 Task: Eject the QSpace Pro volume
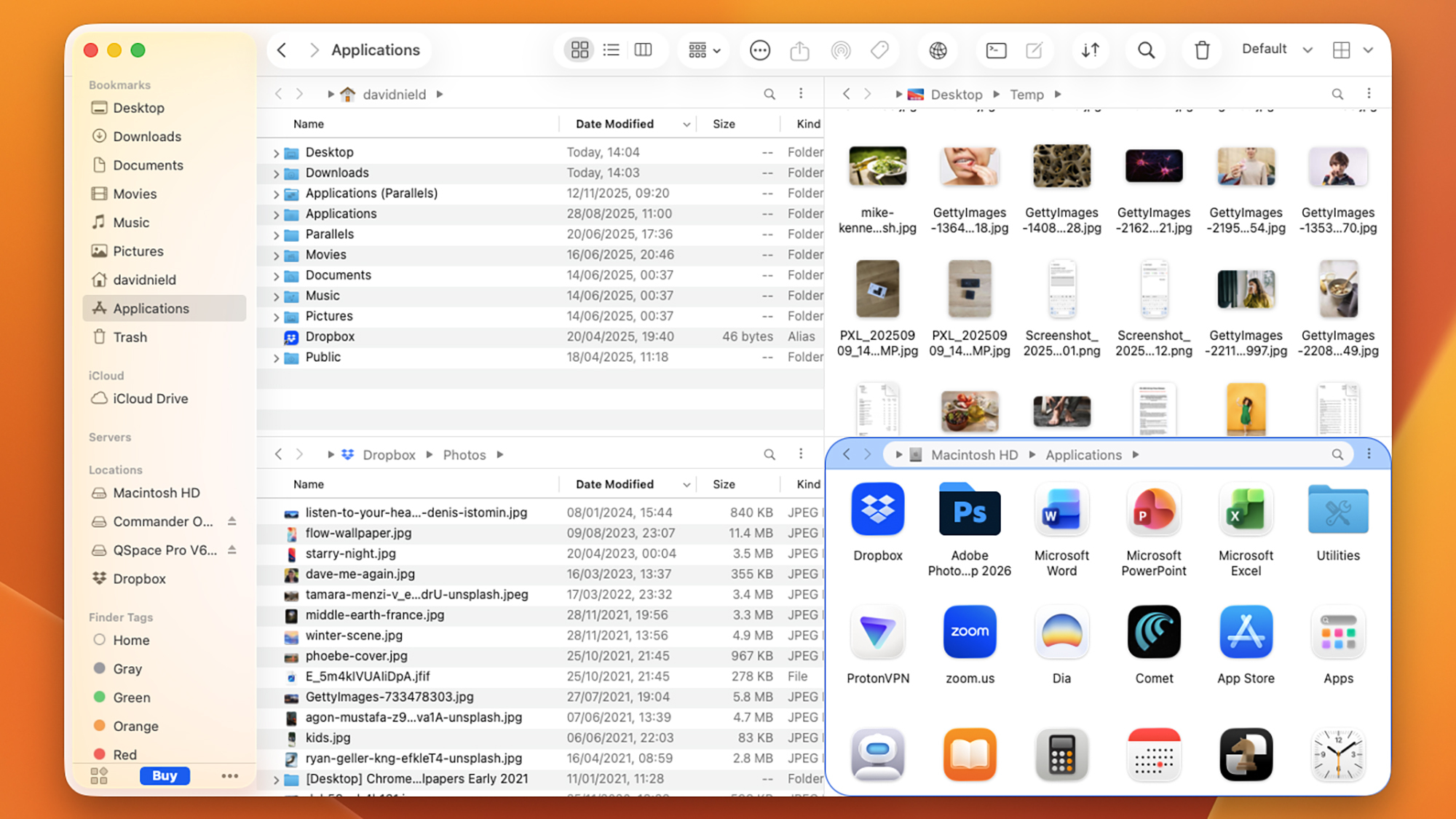click(x=232, y=550)
